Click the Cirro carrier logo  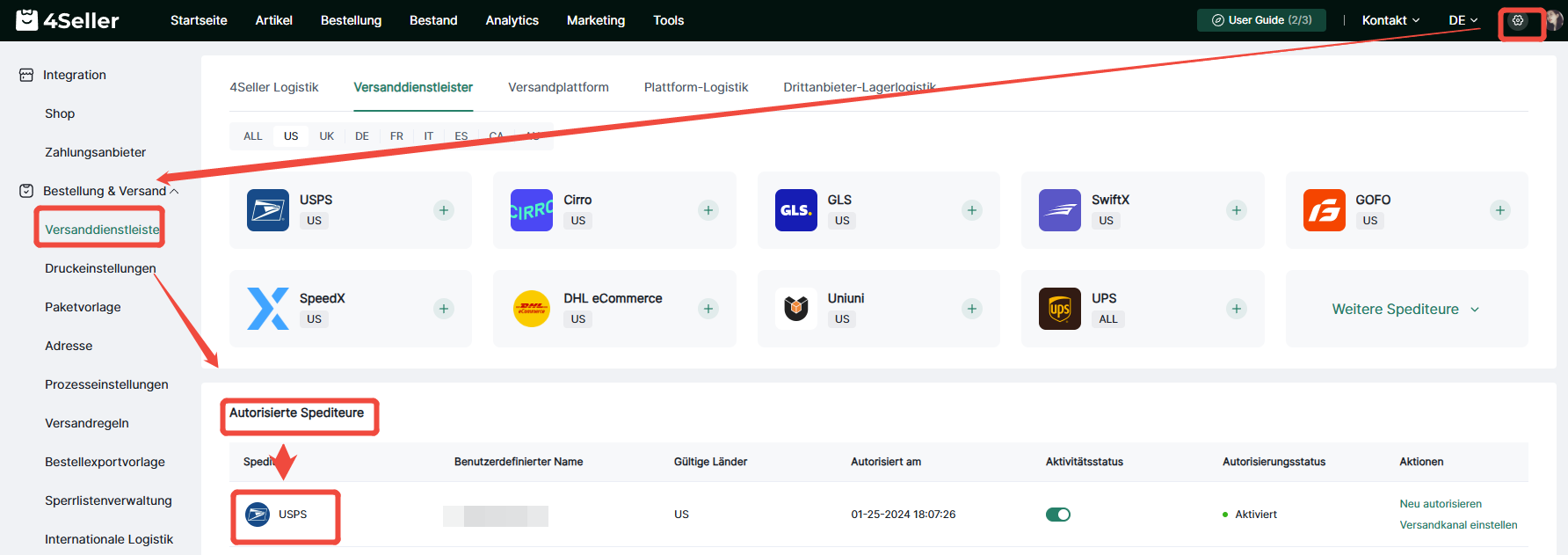(x=532, y=210)
